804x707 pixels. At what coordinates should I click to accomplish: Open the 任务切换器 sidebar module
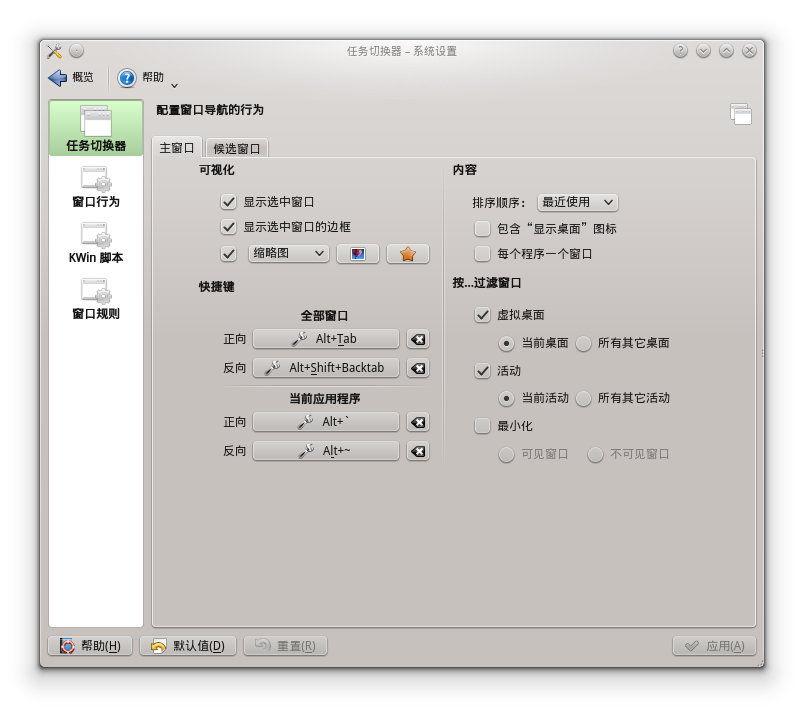(96, 128)
